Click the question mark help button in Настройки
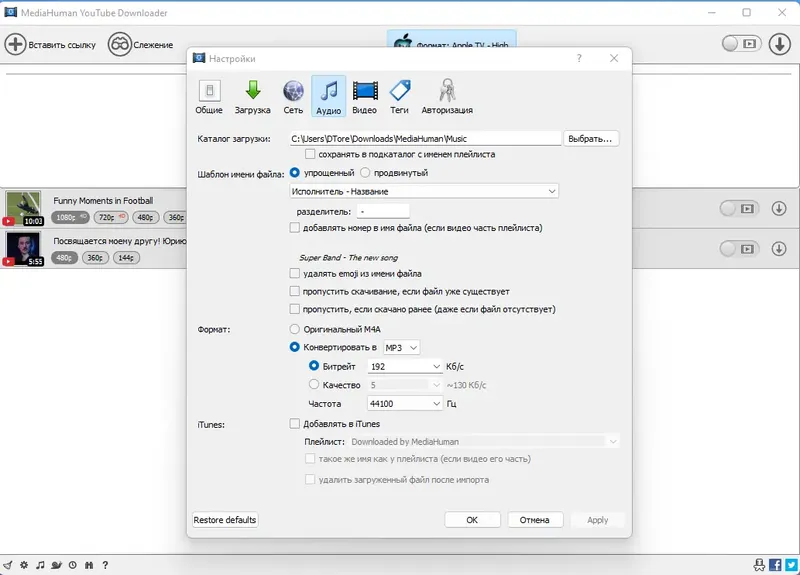This screenshot has width=800, height=575. [579, 58]
